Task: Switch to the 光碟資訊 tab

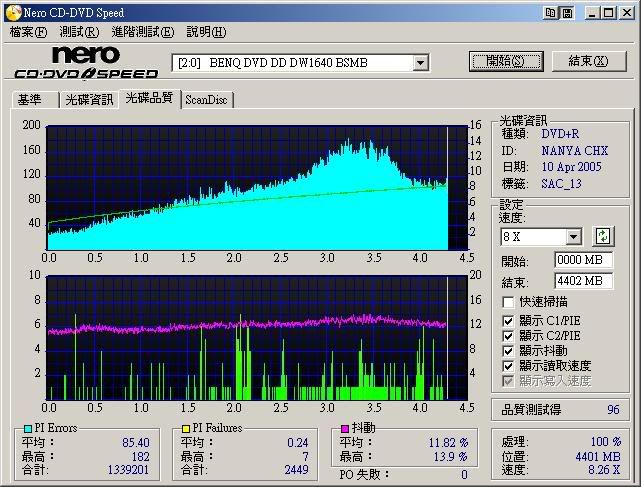Action: 89,100
